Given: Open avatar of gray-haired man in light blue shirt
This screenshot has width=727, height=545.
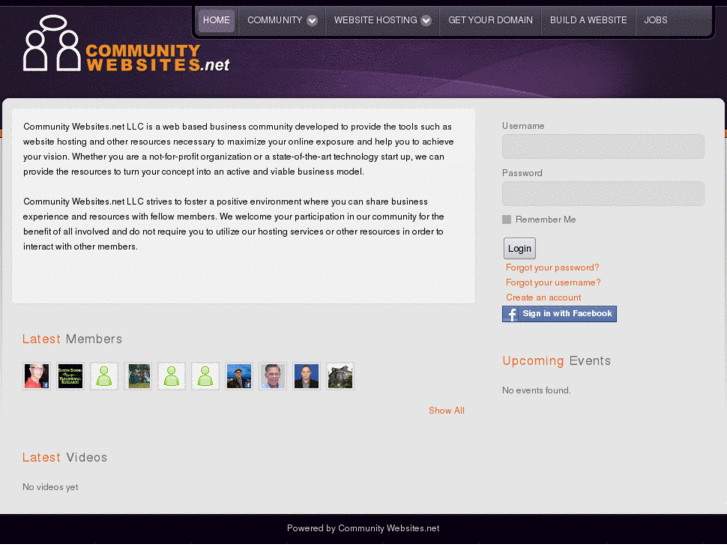Looking at the screenshot, I should (273, 376).
